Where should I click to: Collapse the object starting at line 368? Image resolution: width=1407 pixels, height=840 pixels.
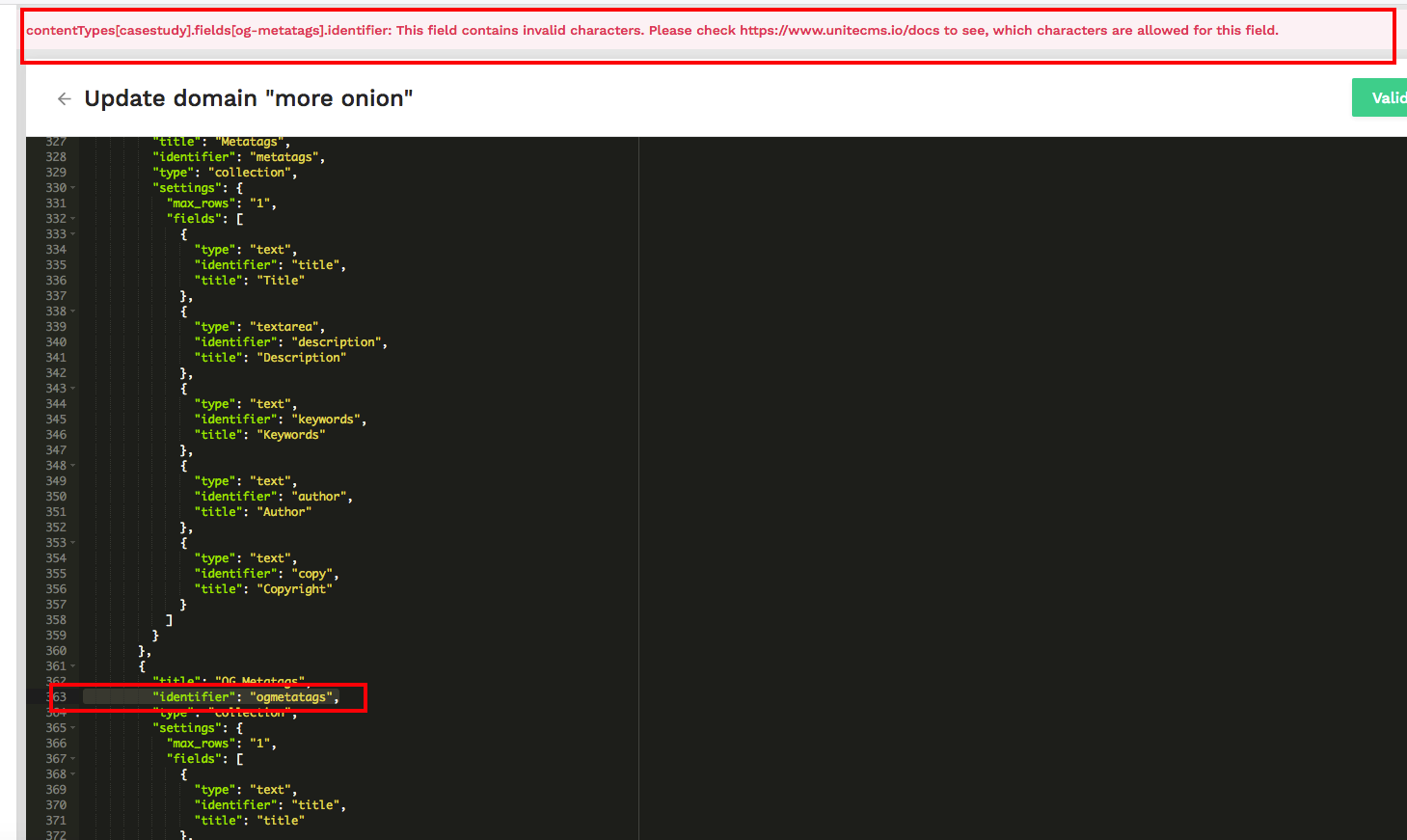point(73,774)
